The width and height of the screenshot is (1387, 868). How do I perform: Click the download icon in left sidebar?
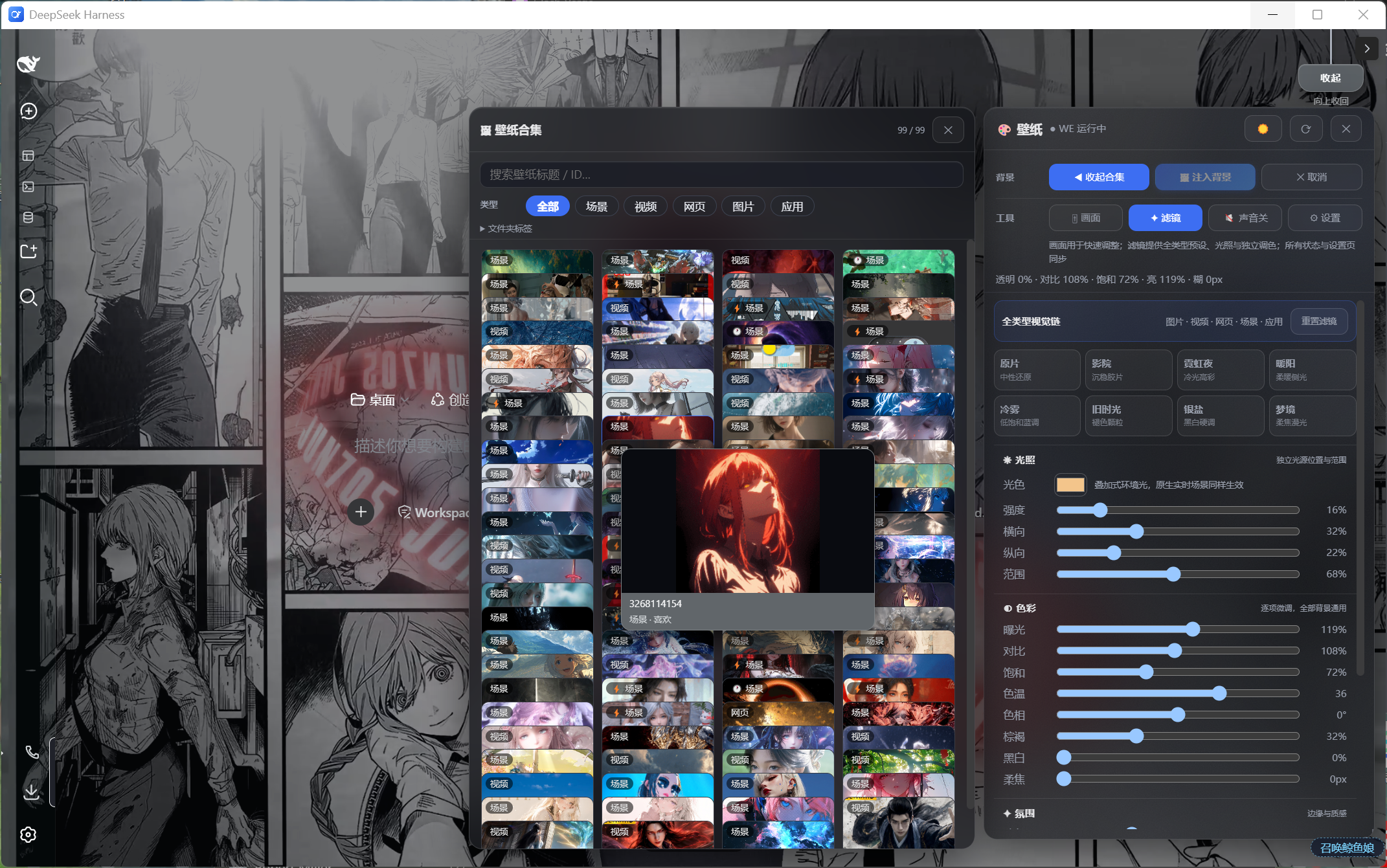31,791
